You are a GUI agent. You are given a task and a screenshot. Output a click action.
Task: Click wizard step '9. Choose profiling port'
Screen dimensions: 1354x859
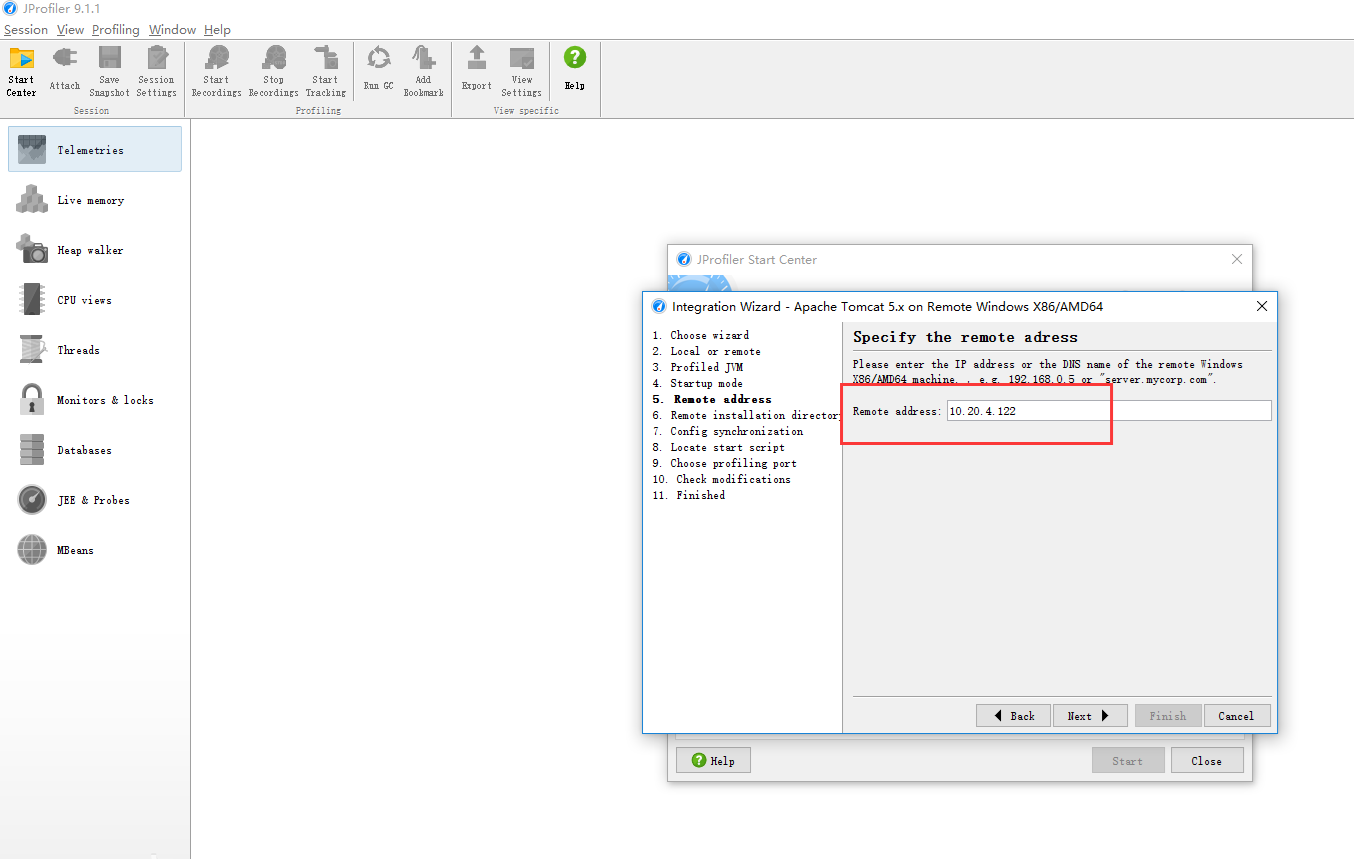[725, 463]
